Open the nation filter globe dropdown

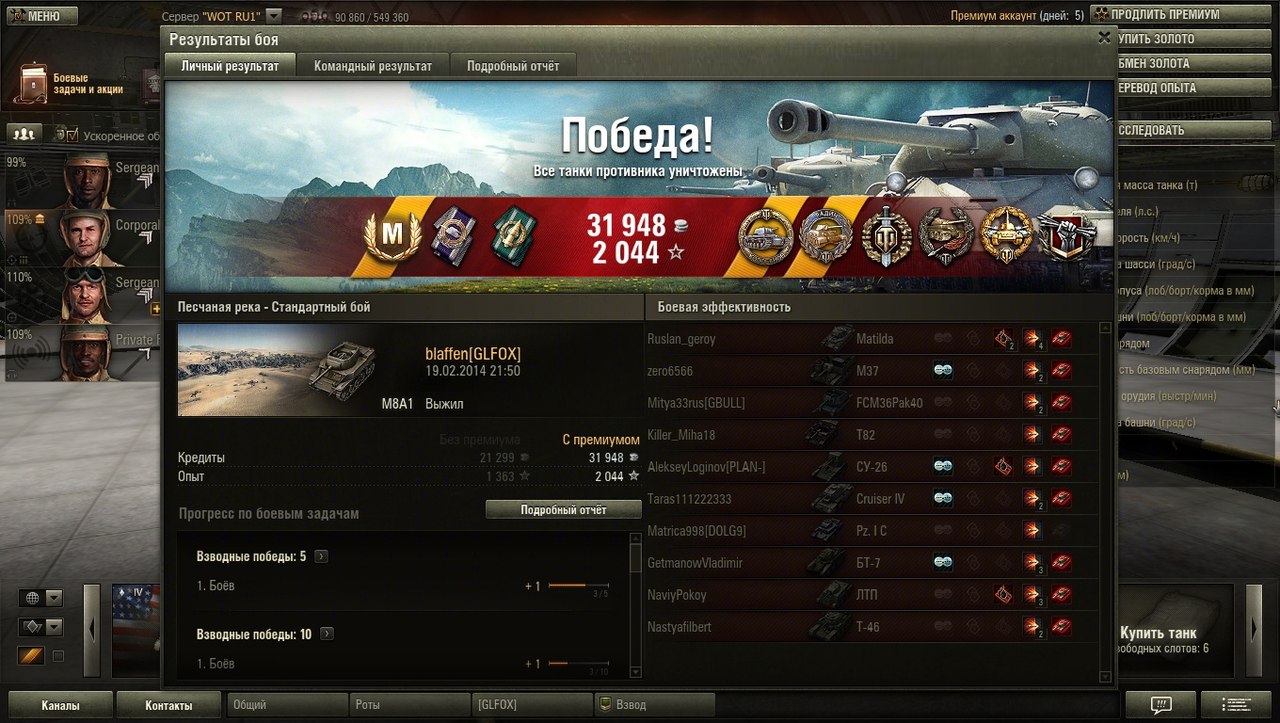point(41,598)
